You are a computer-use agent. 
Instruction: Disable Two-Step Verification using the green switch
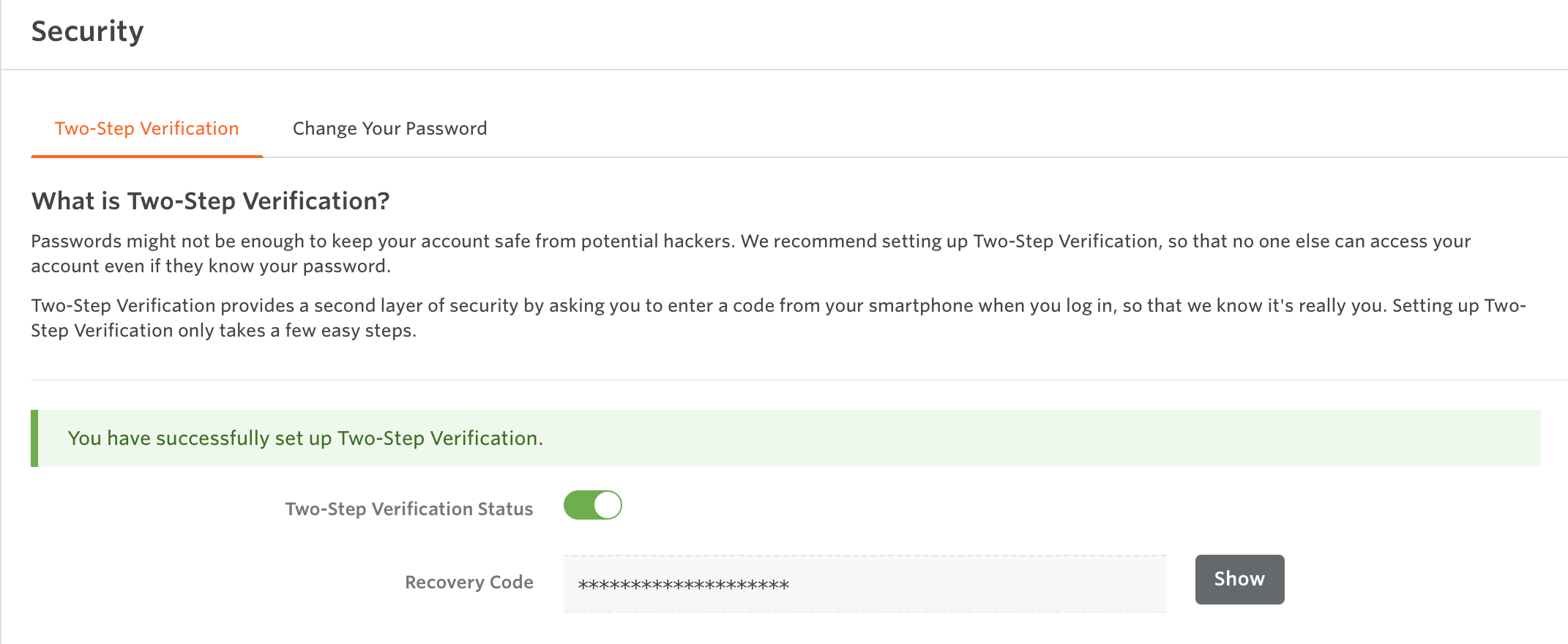(x=593, y=505)
